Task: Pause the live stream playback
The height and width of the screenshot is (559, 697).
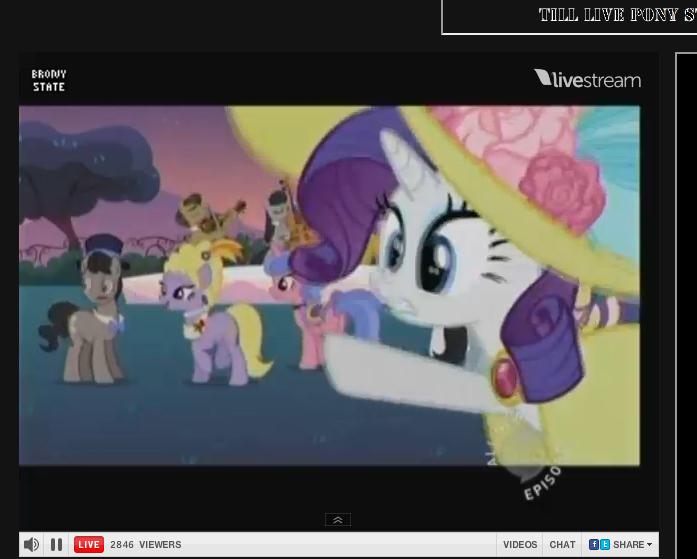Action: (x=56, y=544)
